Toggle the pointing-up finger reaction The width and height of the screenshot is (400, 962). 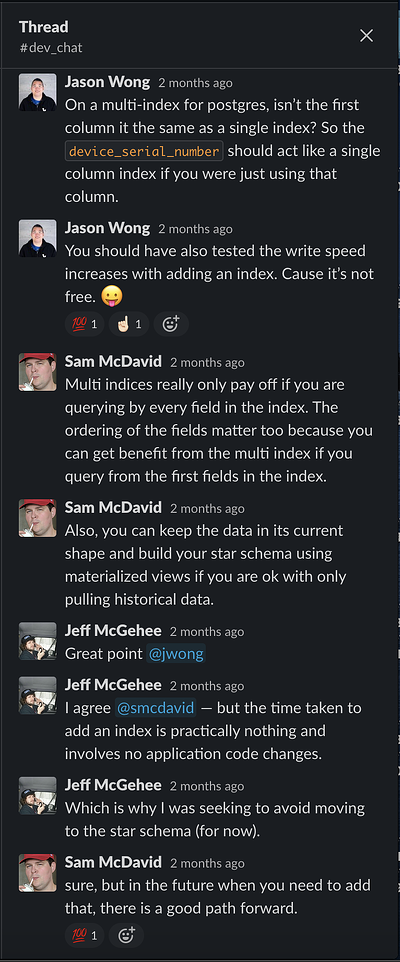tap(129, 324)
